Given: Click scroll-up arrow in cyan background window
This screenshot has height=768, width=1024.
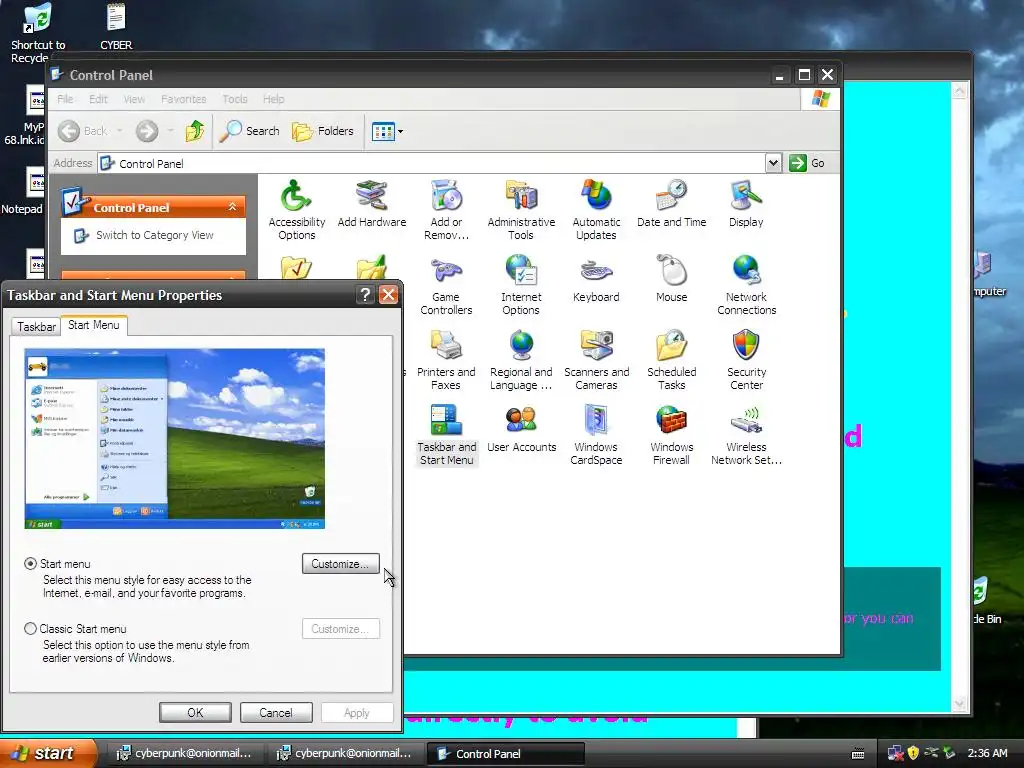Looking at the screenshot, I should click(x=959, y=91).
